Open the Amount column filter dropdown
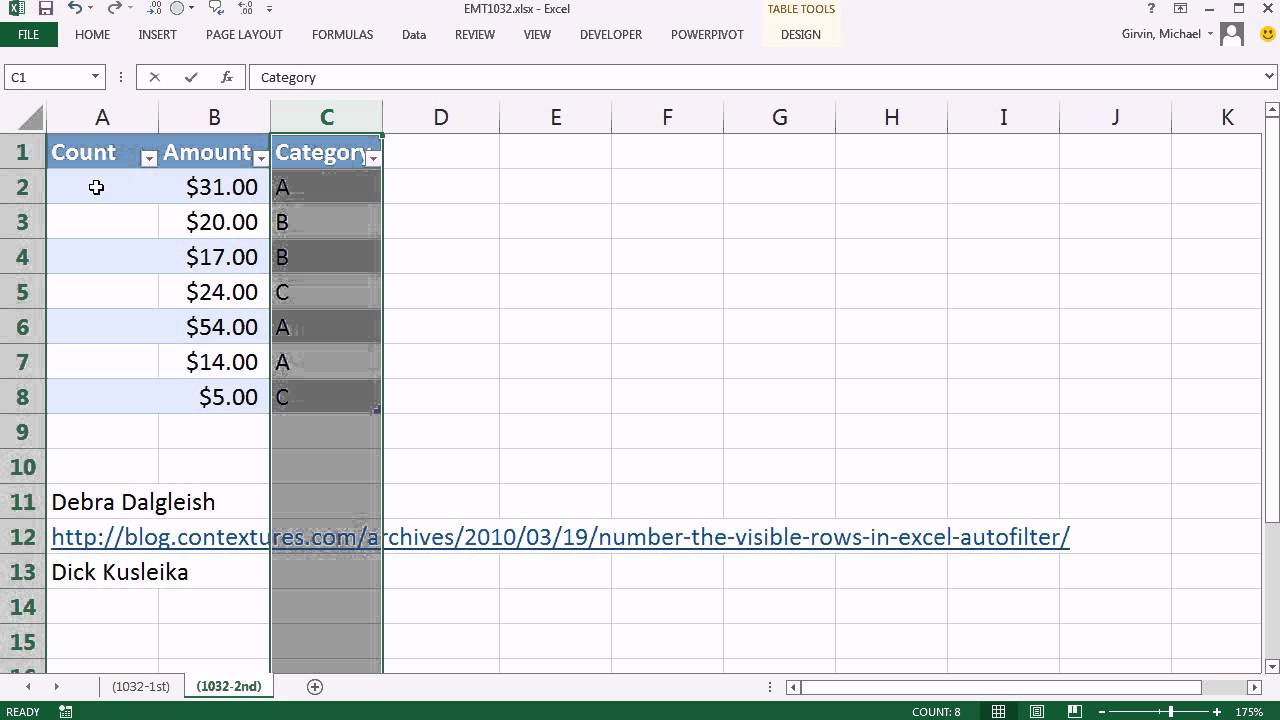The height and width of the screenshot is (720, 1280). tap(261, 158)
